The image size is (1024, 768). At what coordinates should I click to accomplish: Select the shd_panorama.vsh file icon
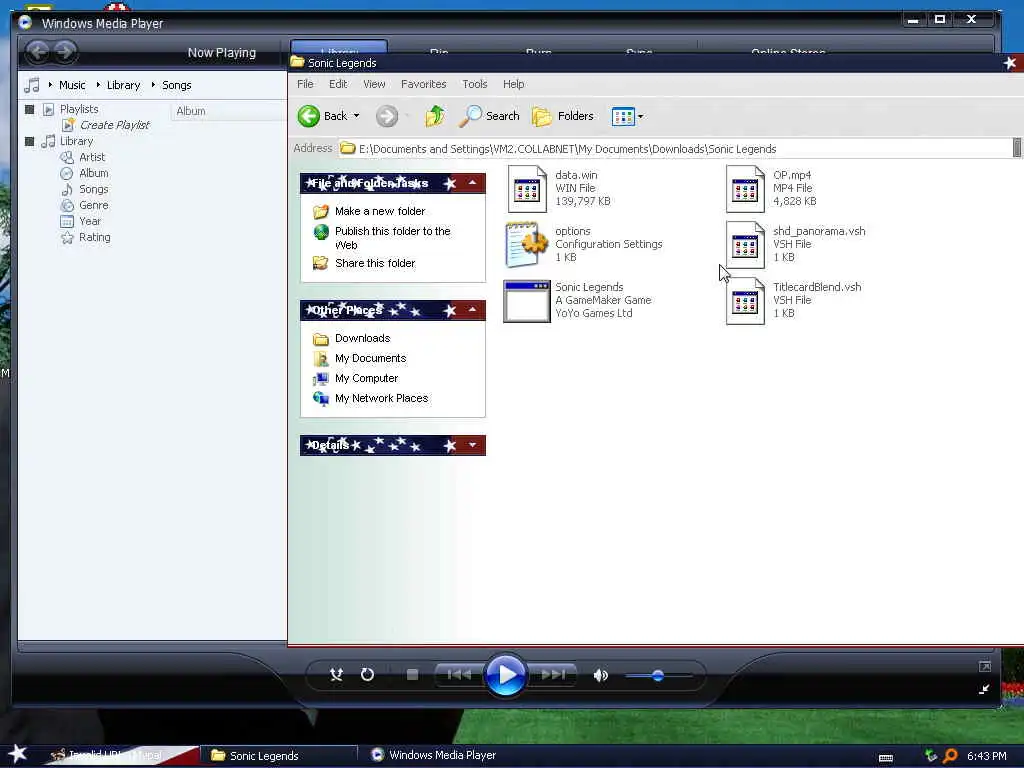(745, 245)
